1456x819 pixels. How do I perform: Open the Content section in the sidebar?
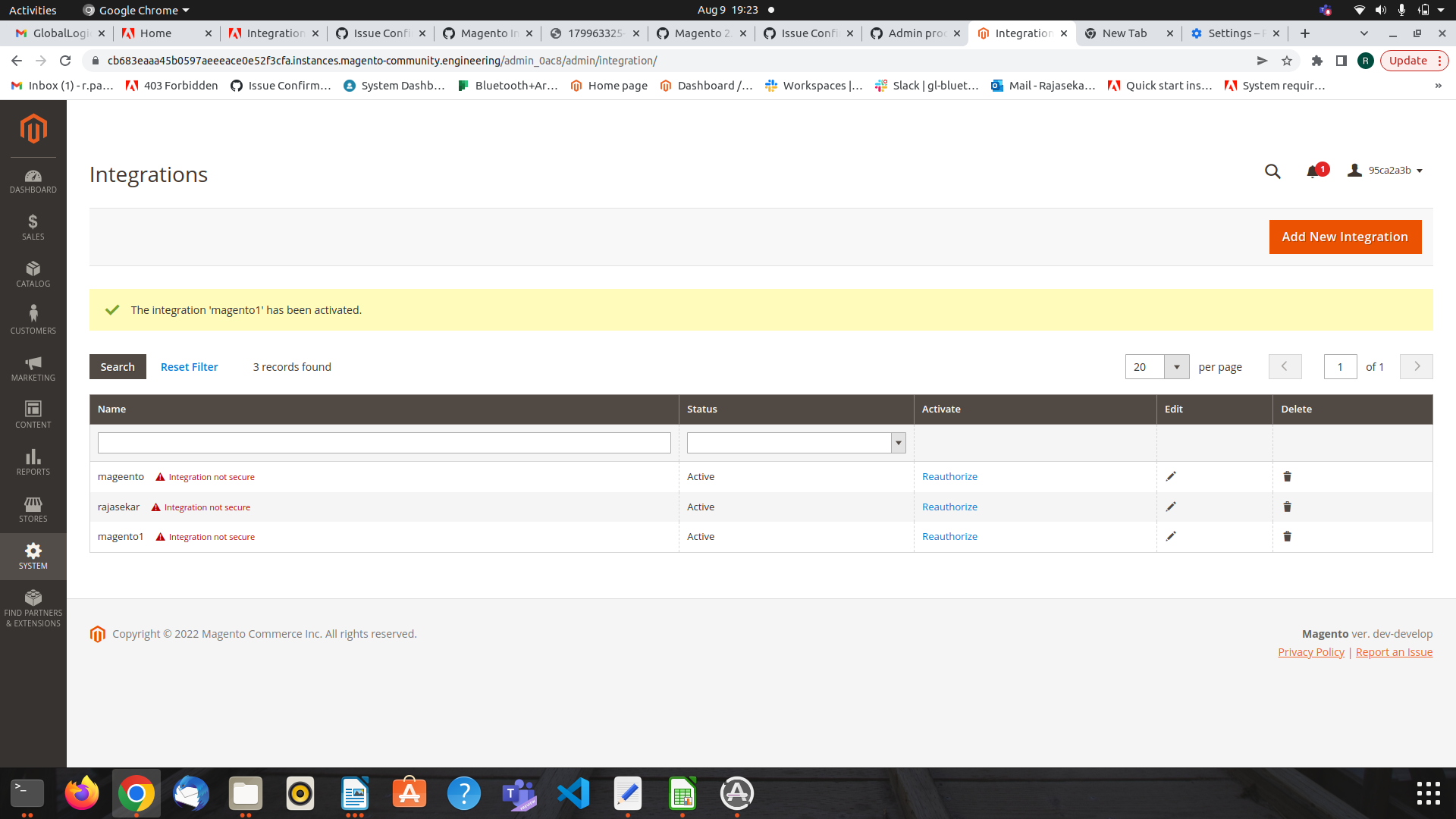[33, 416]
